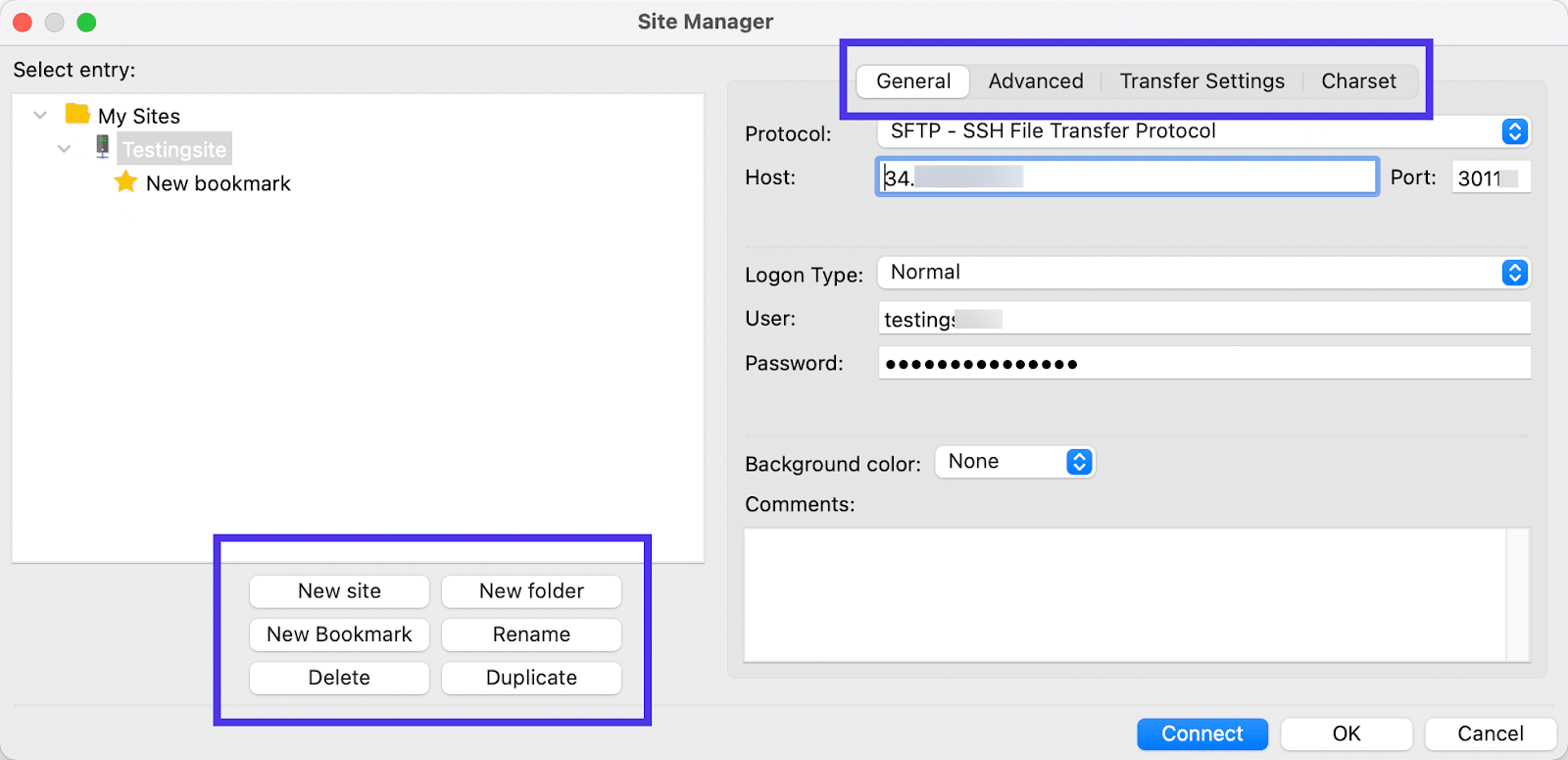
Task: Click the My Sites folder icon
Action: pyautogui.click(x=77, y=115)
